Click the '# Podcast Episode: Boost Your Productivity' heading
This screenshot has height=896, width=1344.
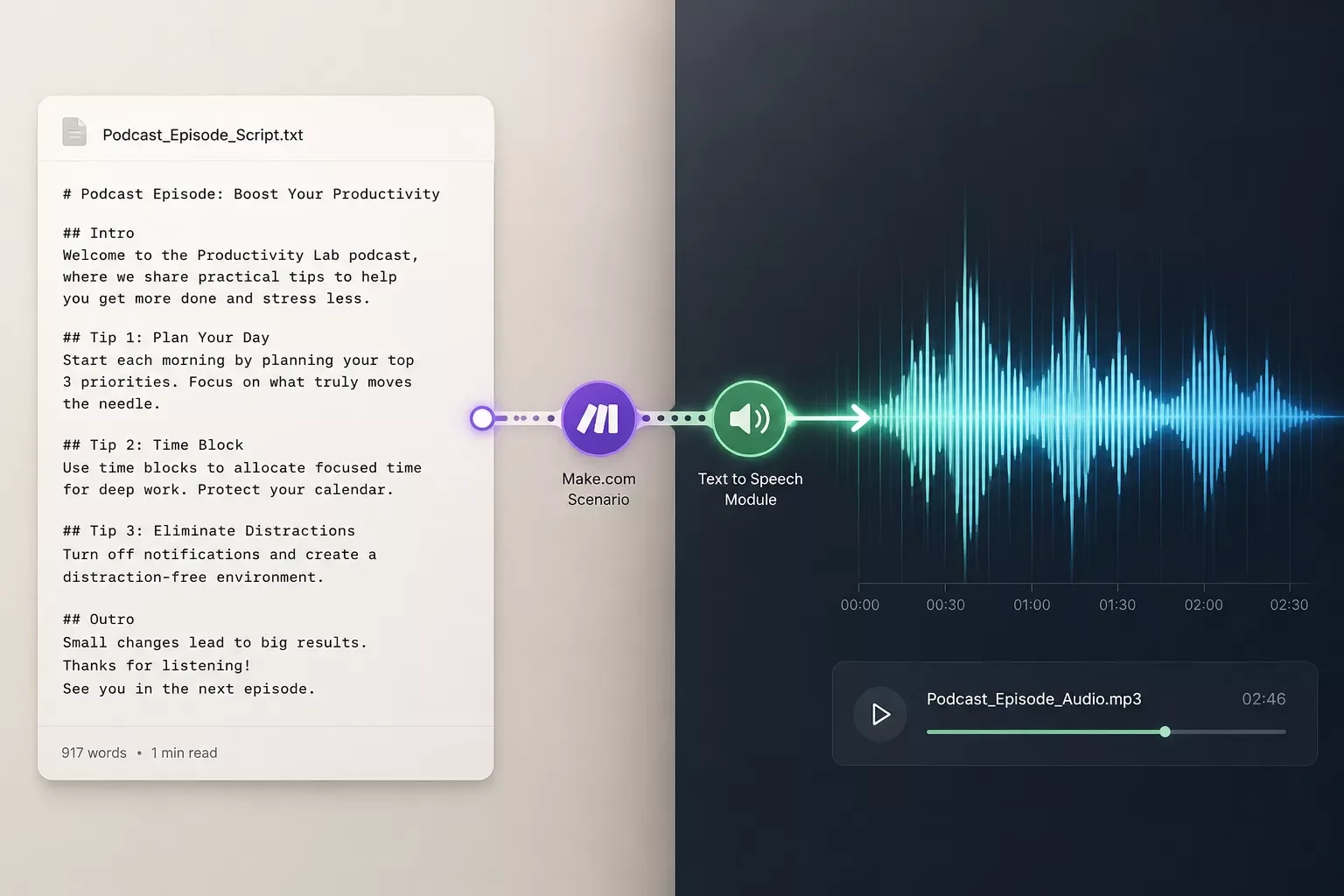(x=251, y=194)
